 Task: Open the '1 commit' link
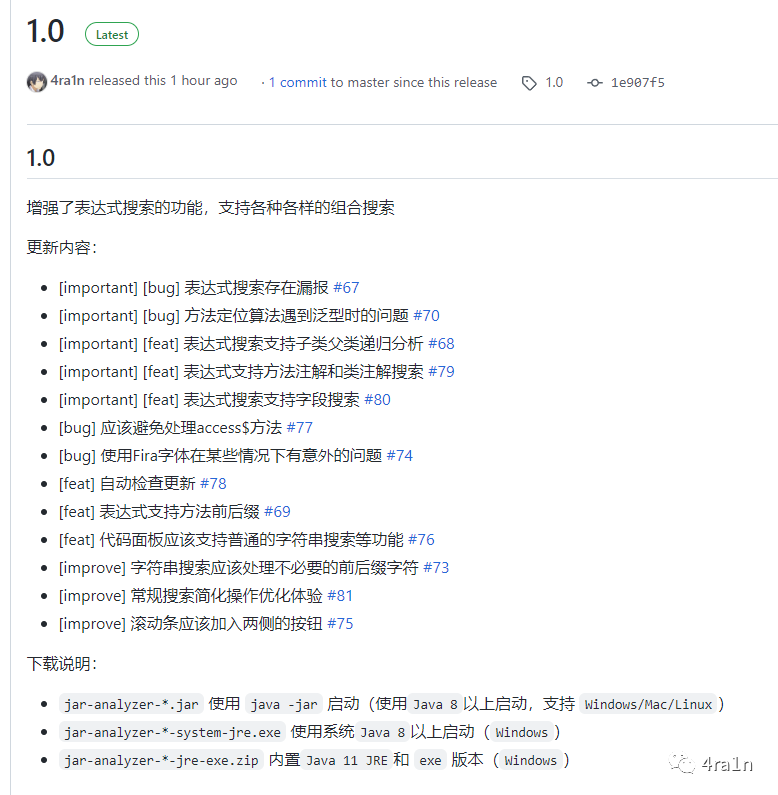298,83
